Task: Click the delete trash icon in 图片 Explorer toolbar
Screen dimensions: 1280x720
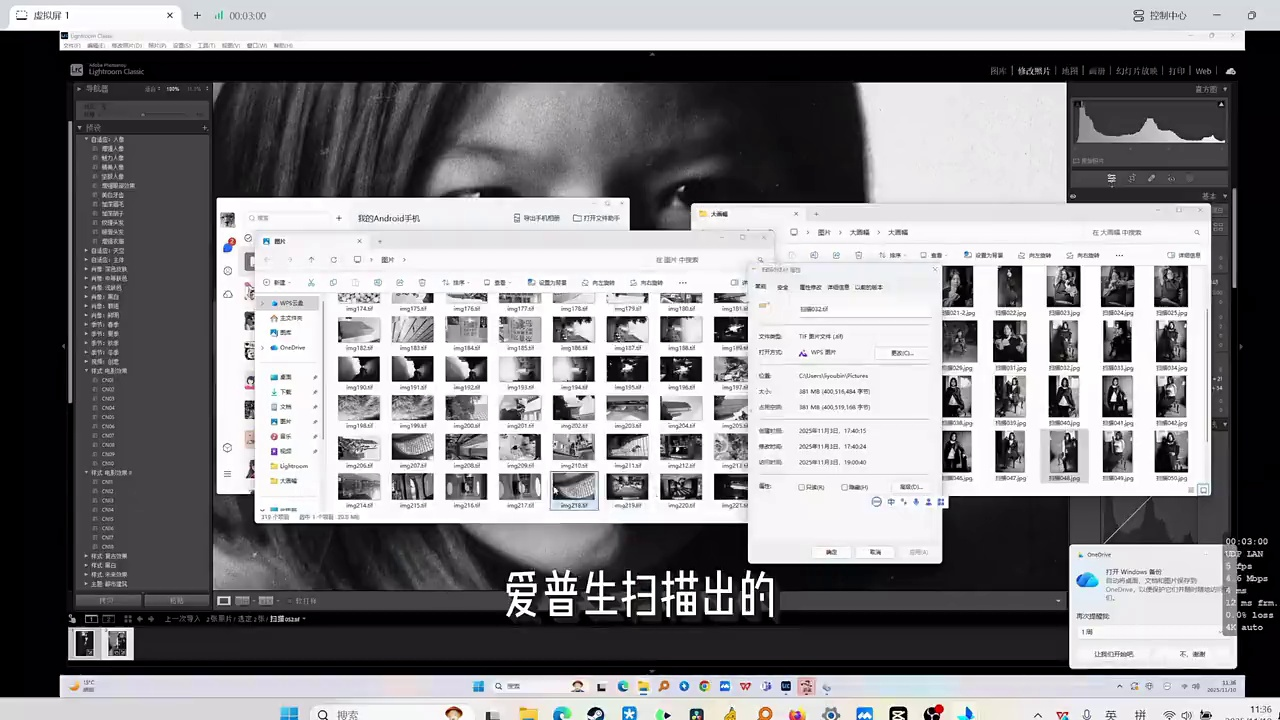Action: 422,283
